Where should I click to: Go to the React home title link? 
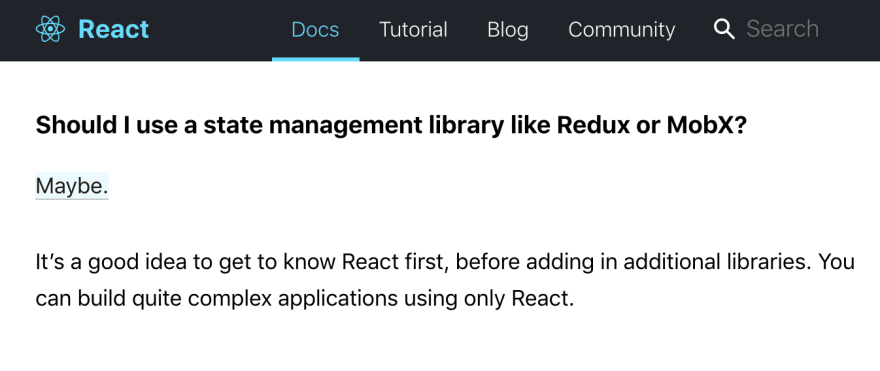(114, 29)
